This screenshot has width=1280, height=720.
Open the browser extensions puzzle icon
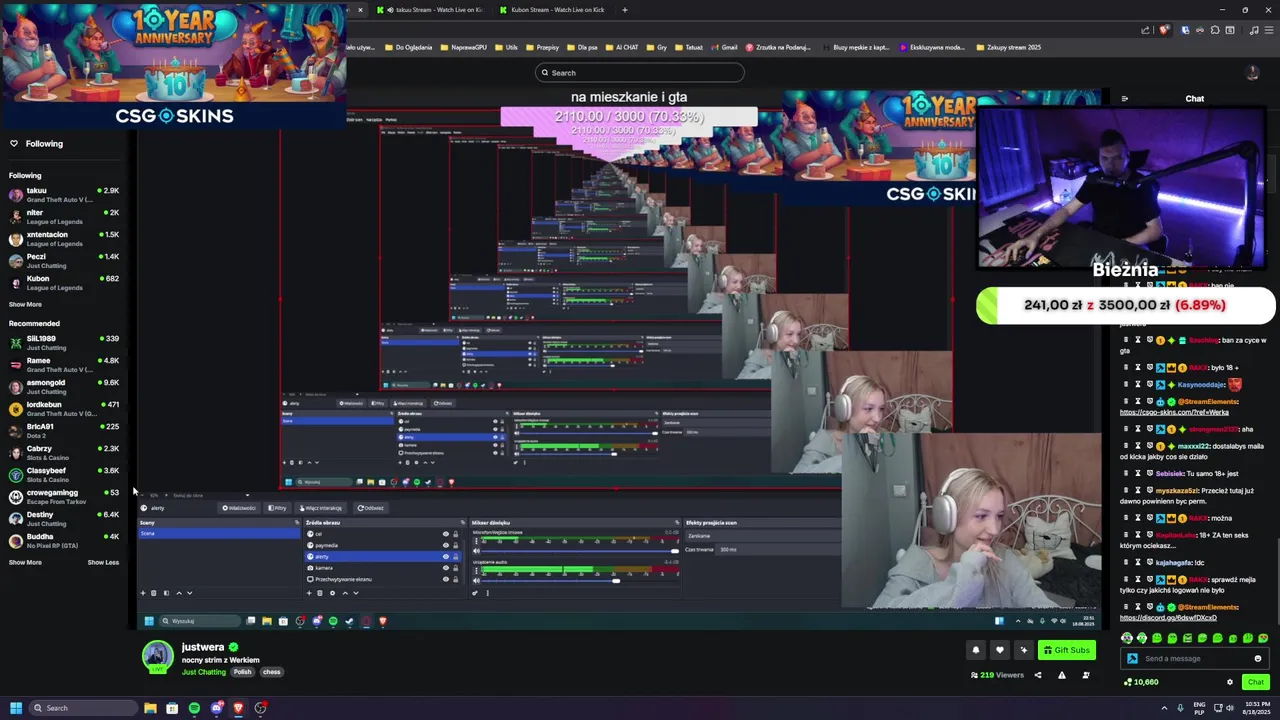pos(1215,30)
